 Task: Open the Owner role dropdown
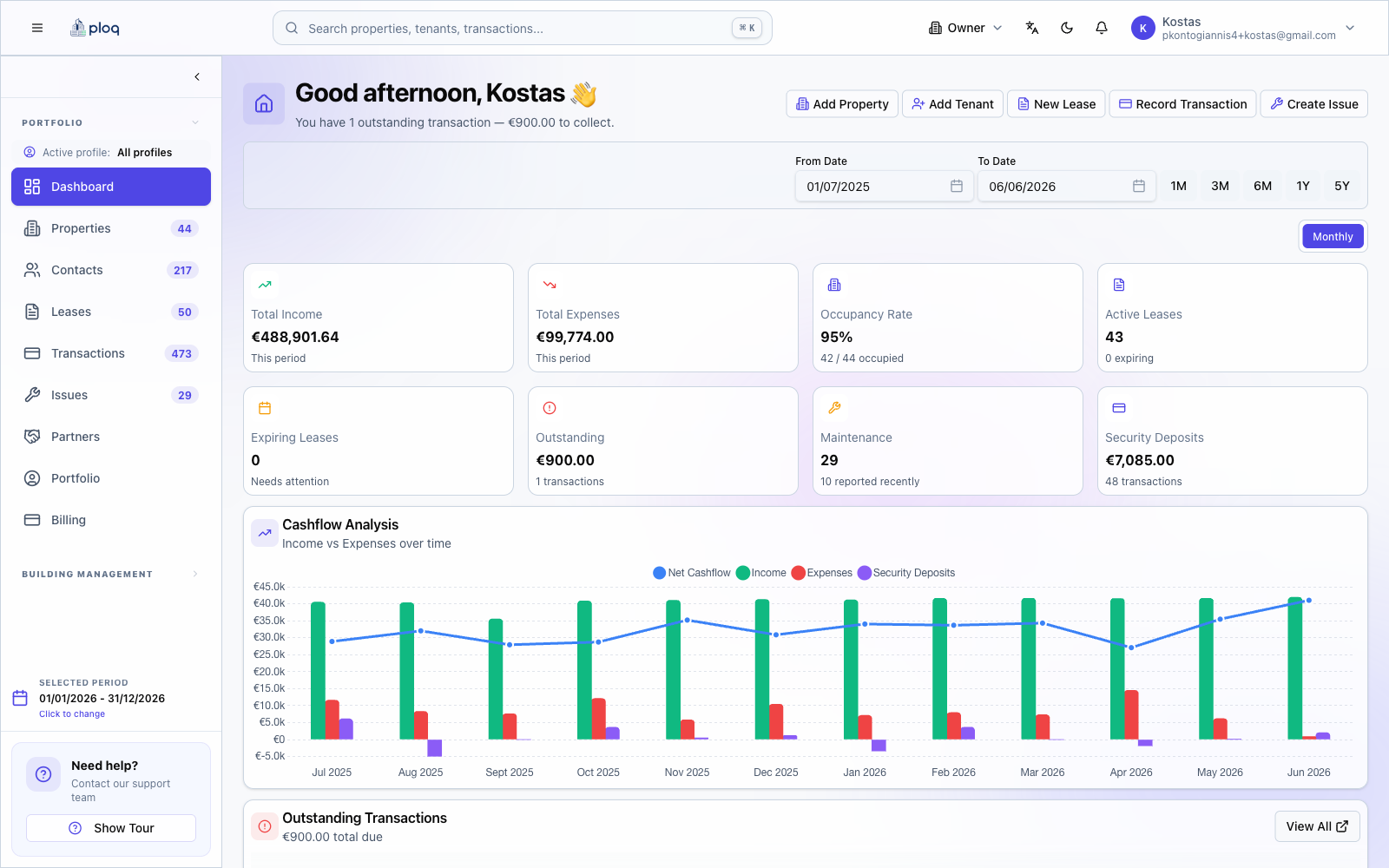coord(965,28)
